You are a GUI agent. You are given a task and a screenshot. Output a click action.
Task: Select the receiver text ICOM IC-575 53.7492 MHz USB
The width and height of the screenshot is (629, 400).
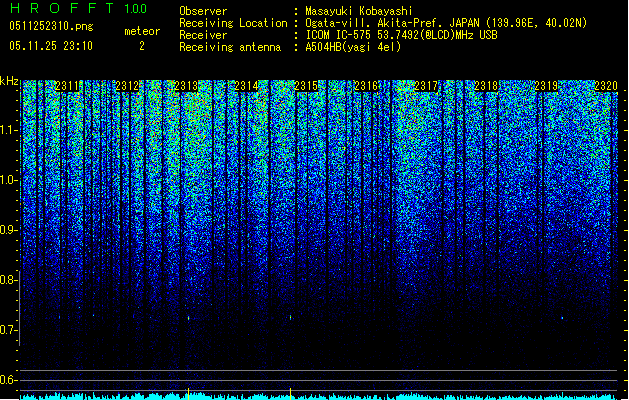pyautogui.click(x=402, y=35)
